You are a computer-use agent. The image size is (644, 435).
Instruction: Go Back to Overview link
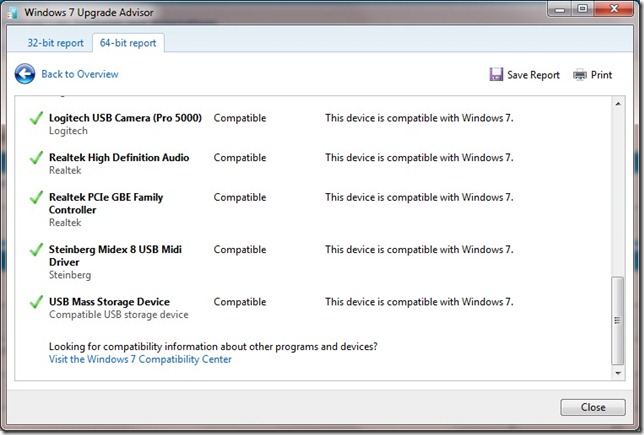pyautogui.click(x=79, y=74)
